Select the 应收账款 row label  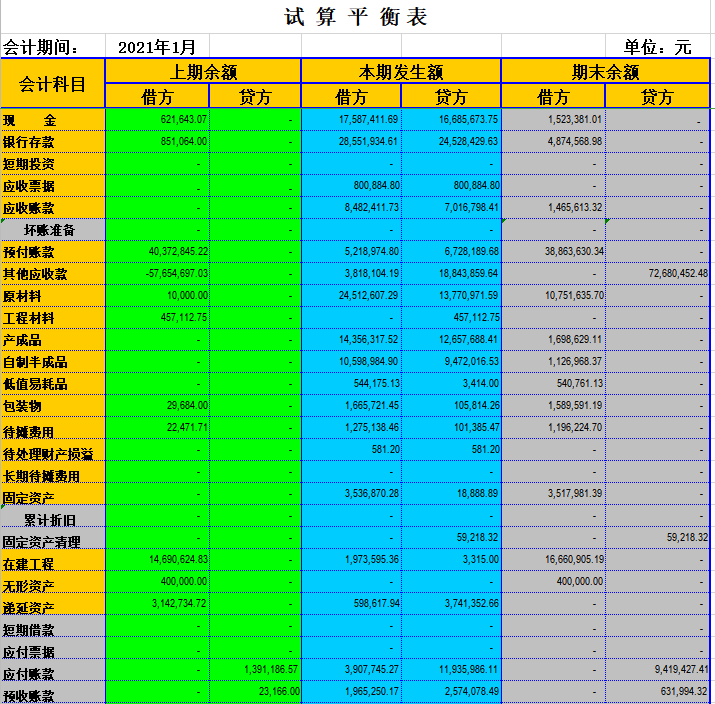(53, 208)
